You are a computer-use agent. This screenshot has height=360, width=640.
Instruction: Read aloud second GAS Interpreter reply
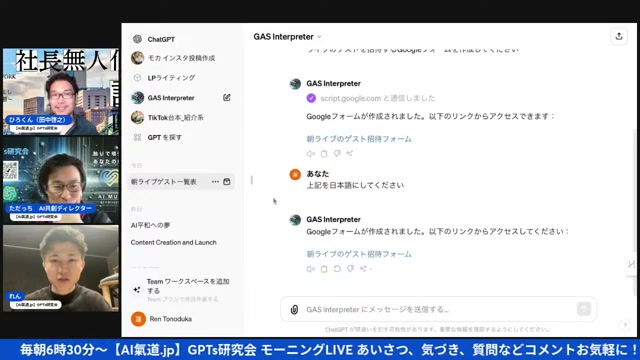pyautogui.click(x=311, y=269)
